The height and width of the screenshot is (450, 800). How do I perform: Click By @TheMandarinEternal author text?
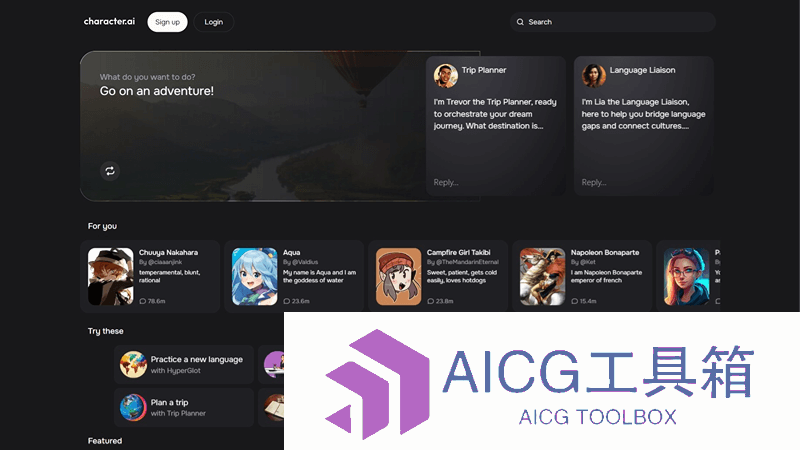pyautogui.click(x=463, y=262)
